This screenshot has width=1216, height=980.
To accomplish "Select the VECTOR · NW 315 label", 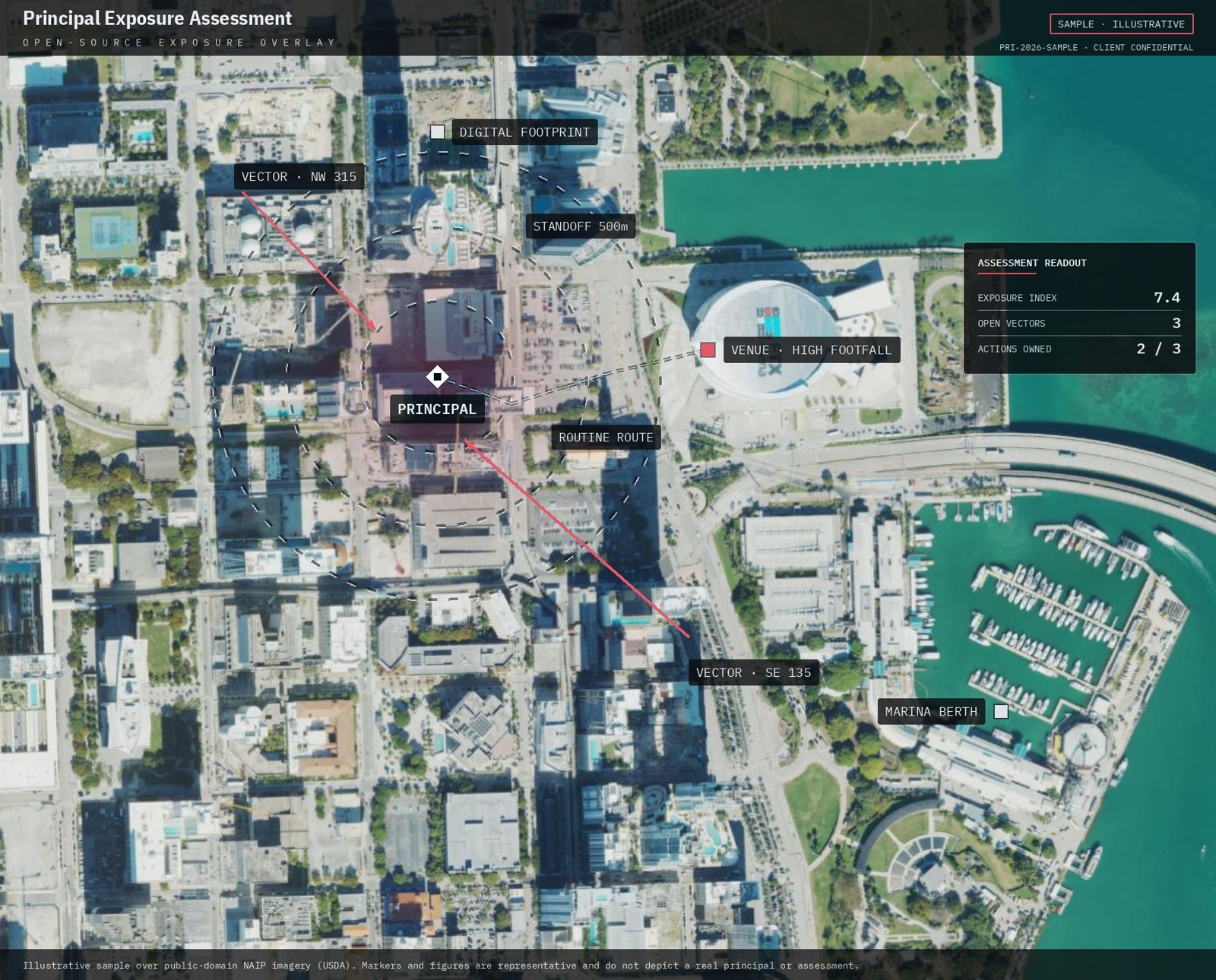I will click(299, 176).
